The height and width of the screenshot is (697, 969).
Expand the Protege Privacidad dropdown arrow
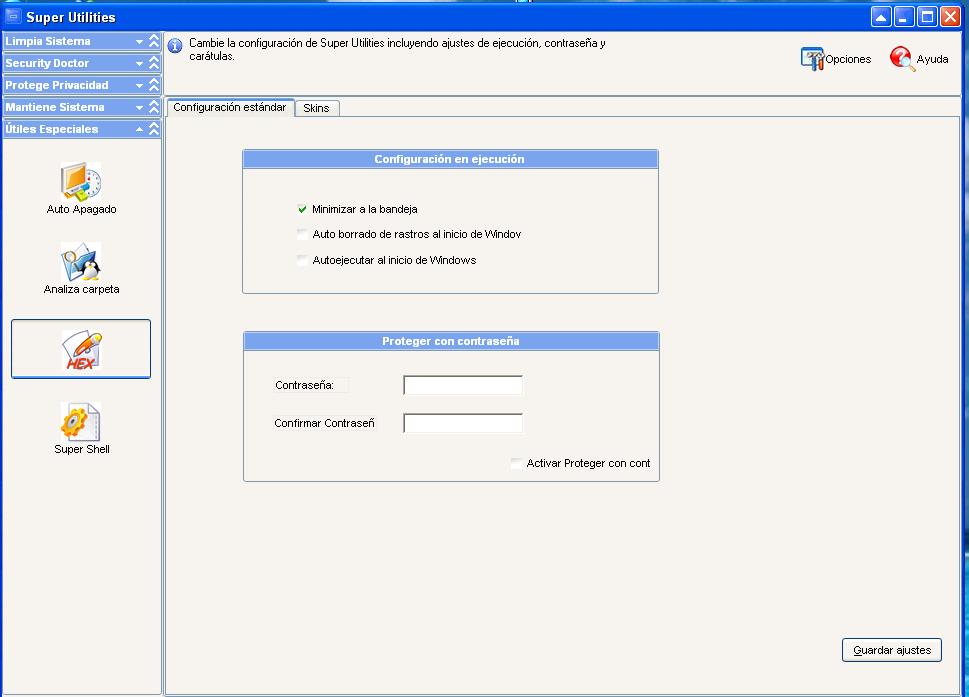click(x=140, y=85)
